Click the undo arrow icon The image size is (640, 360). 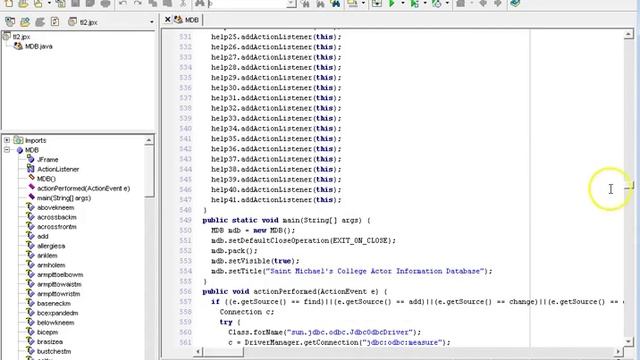(x=123, y=4)
